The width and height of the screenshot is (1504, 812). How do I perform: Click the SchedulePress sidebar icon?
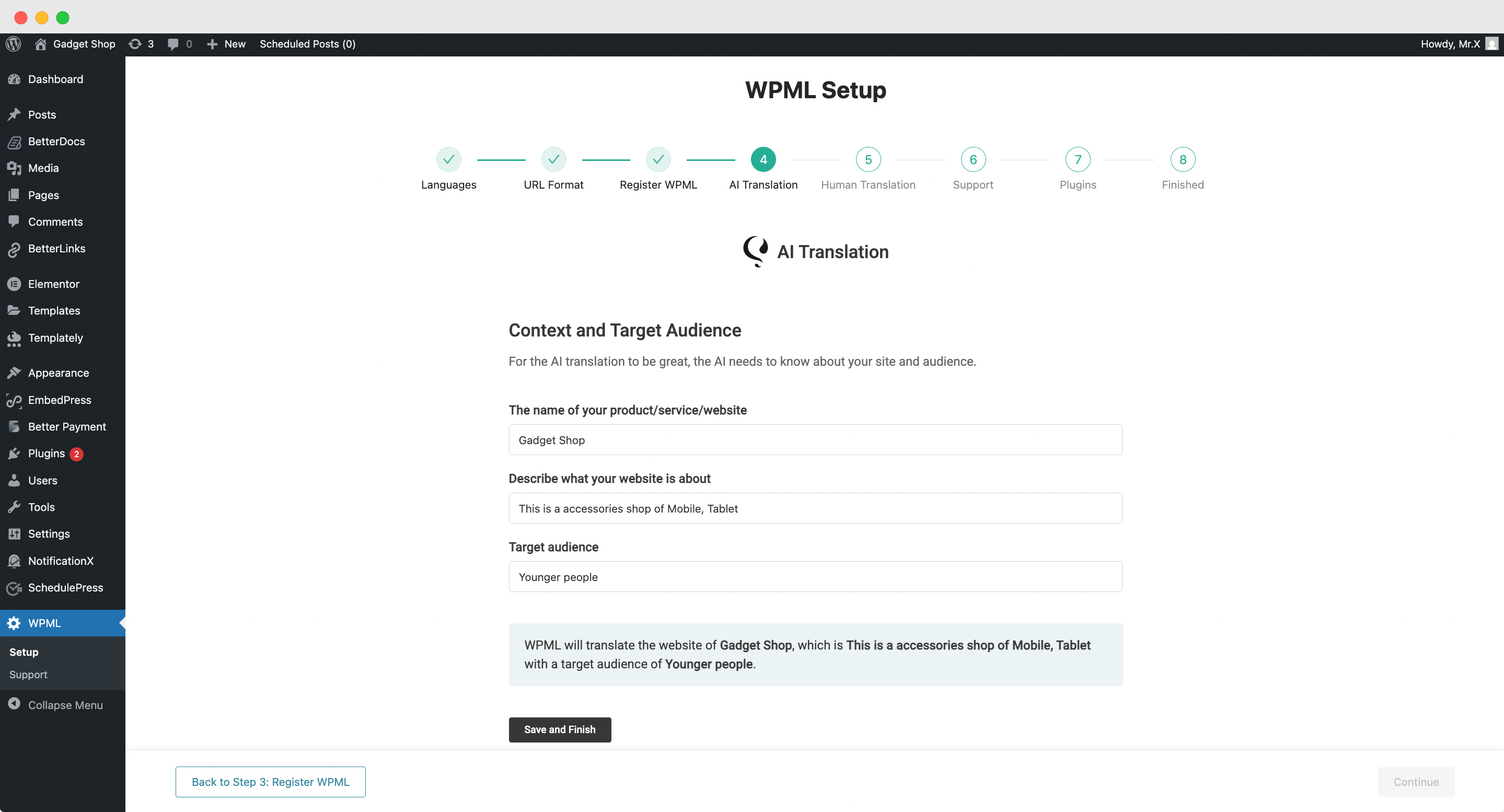tap(14, 587)
